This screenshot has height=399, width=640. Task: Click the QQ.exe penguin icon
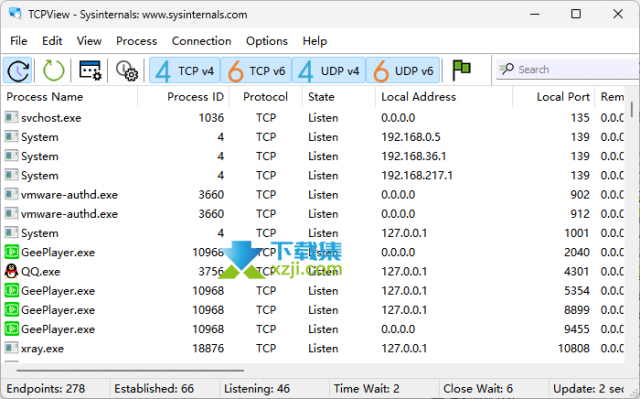tap(11, 271)
